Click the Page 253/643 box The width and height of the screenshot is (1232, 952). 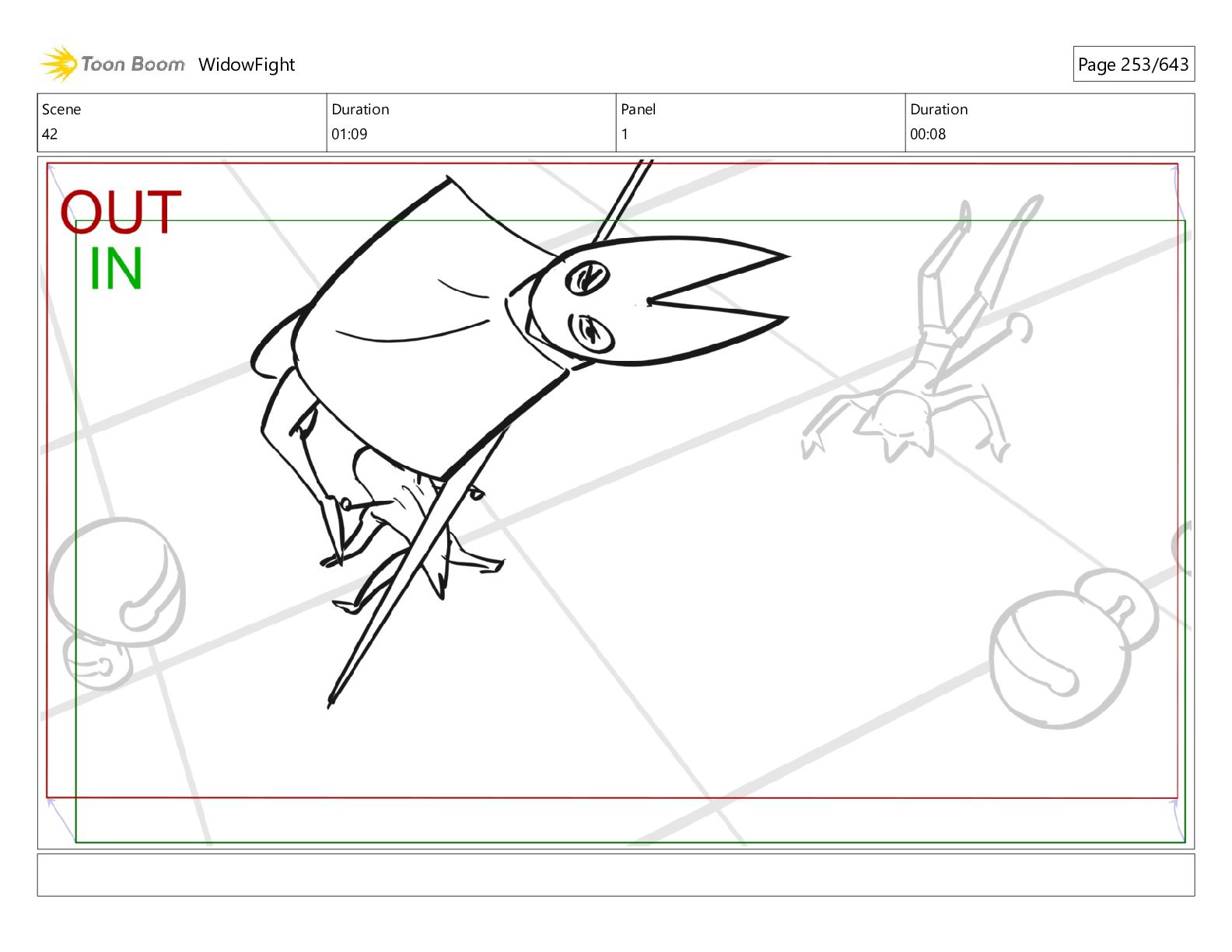click(1133, 65)
